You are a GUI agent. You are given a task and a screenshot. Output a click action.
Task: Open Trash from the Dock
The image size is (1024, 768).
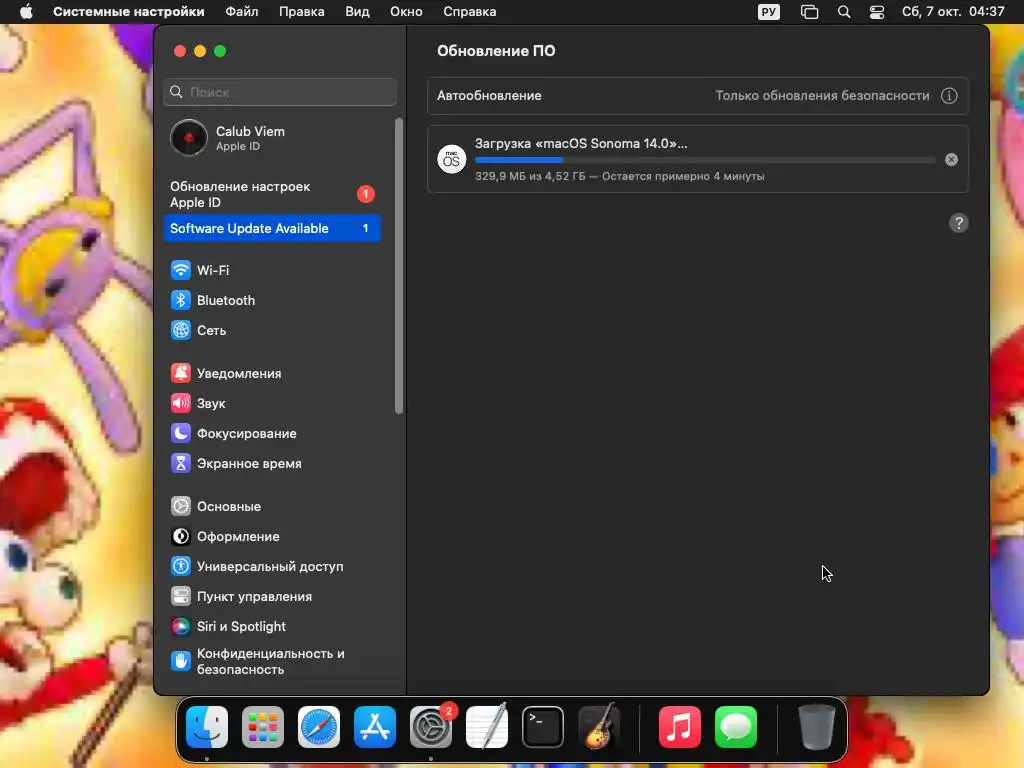pos(817,727)
